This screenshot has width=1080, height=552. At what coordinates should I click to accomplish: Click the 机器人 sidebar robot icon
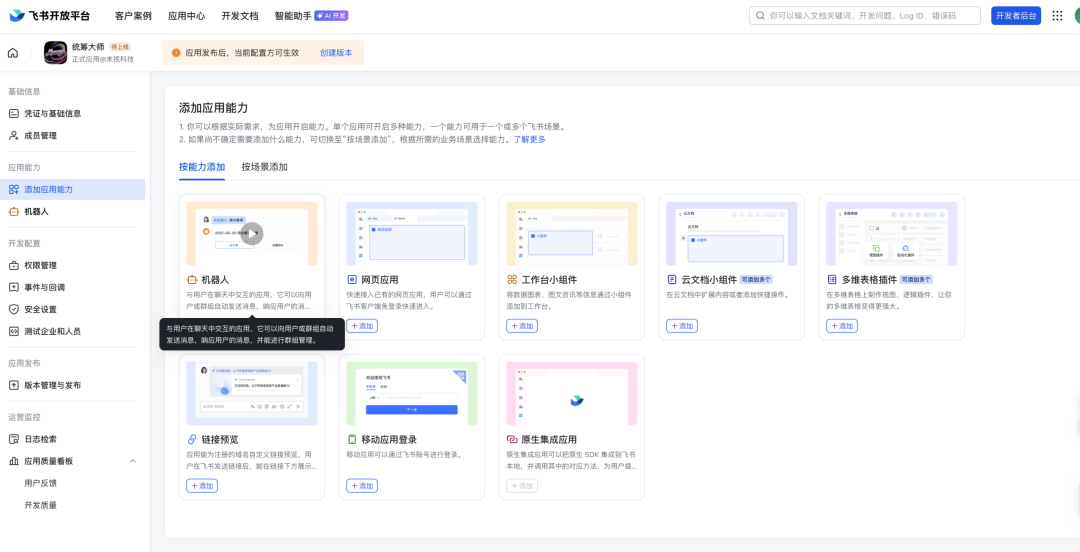[13, 212]
